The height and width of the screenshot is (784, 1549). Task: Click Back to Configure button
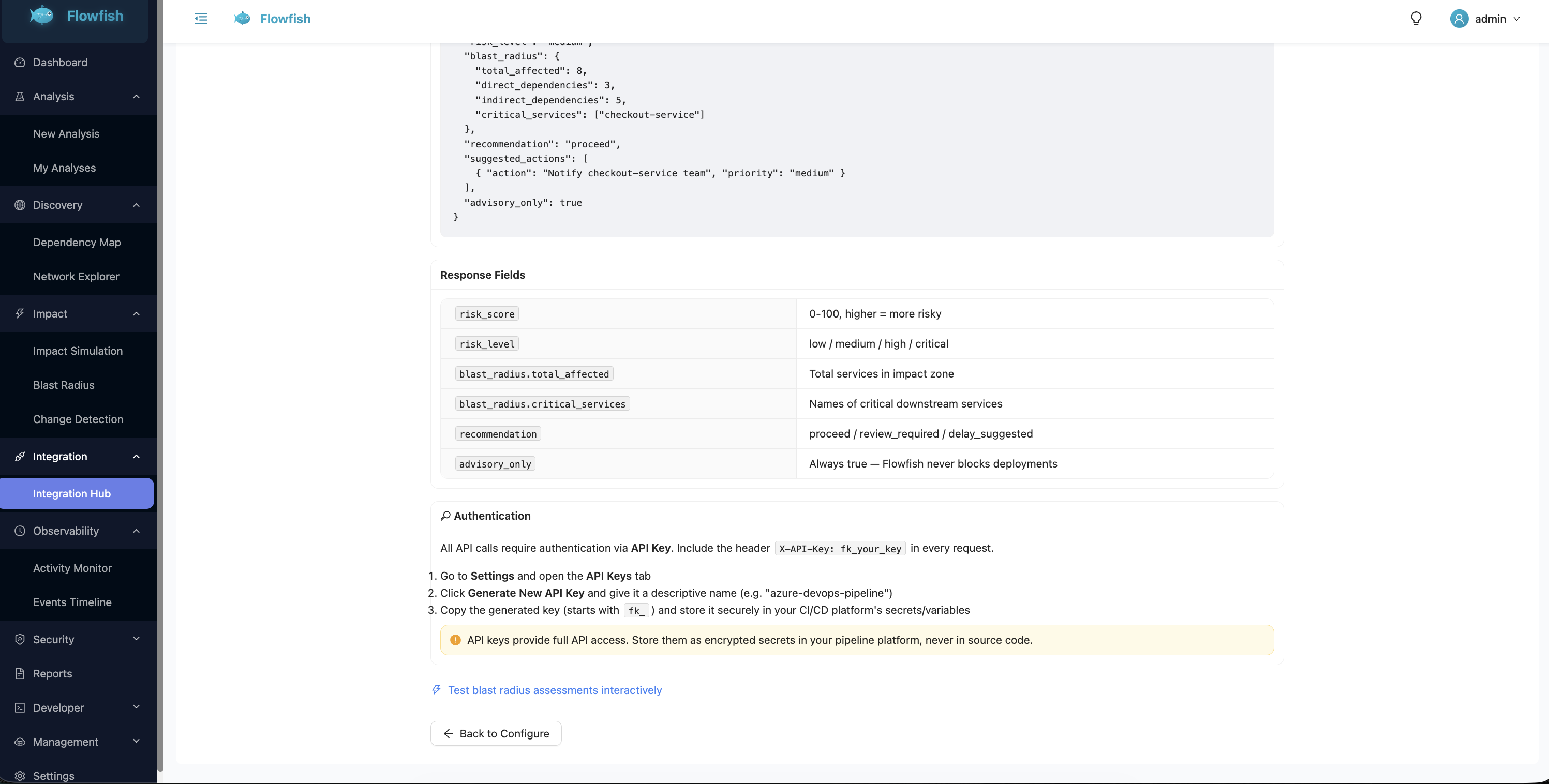[x=496, y=733]
